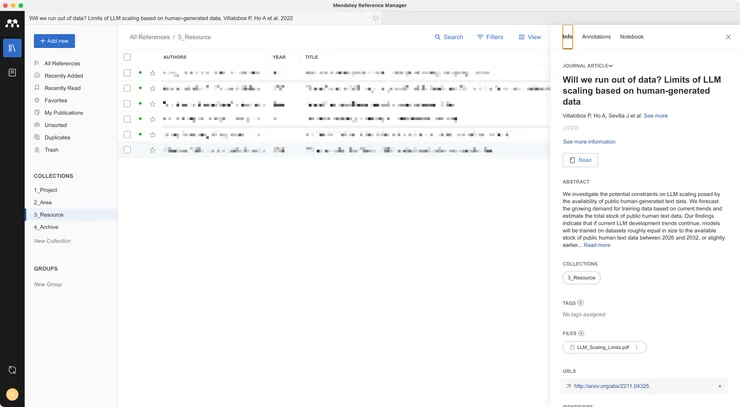Viewport: 740px width, 407px height.
Task: Check the fifth reference row checkbox
Action: [x=127, y=135]
